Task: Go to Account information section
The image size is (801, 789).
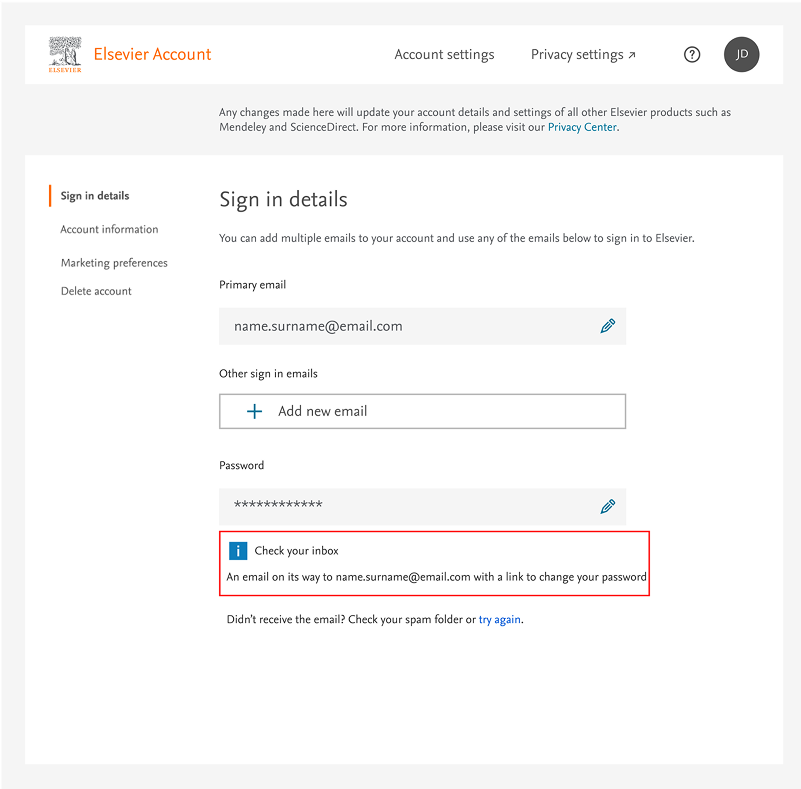Action: click(109, 229)
